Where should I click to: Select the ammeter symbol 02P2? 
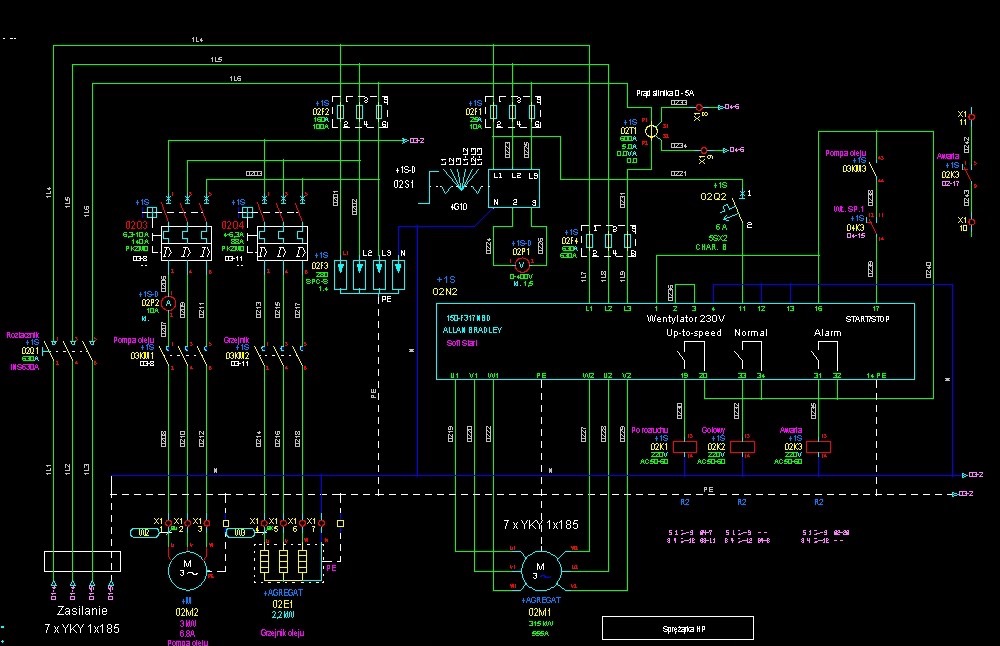pos(167,303)
